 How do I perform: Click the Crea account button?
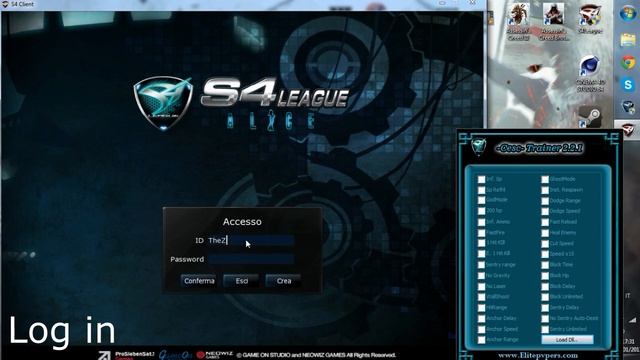click(284, 281)
